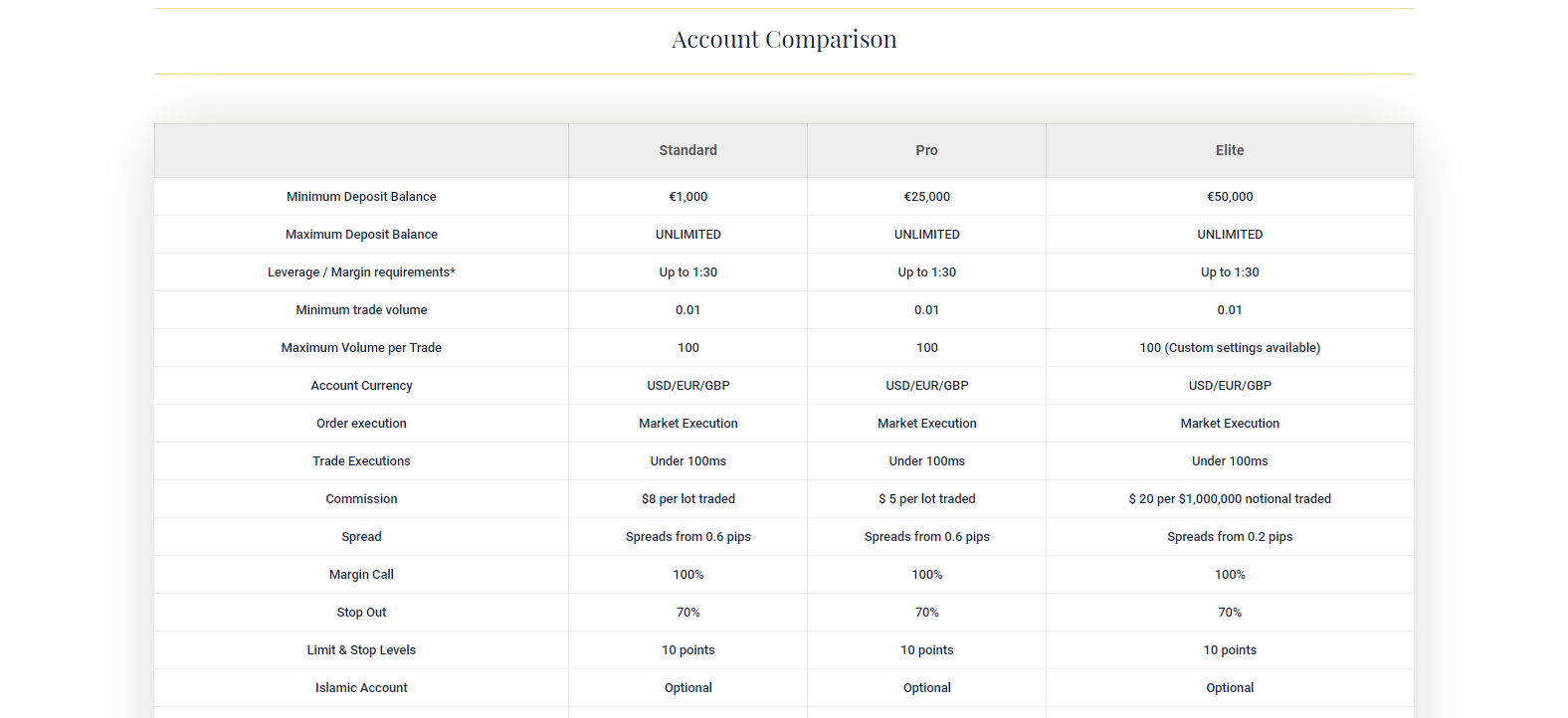Click Spreads from 0.6 pips in Pro
This screenshot has width=1568, height=718.
coord(926,537)
